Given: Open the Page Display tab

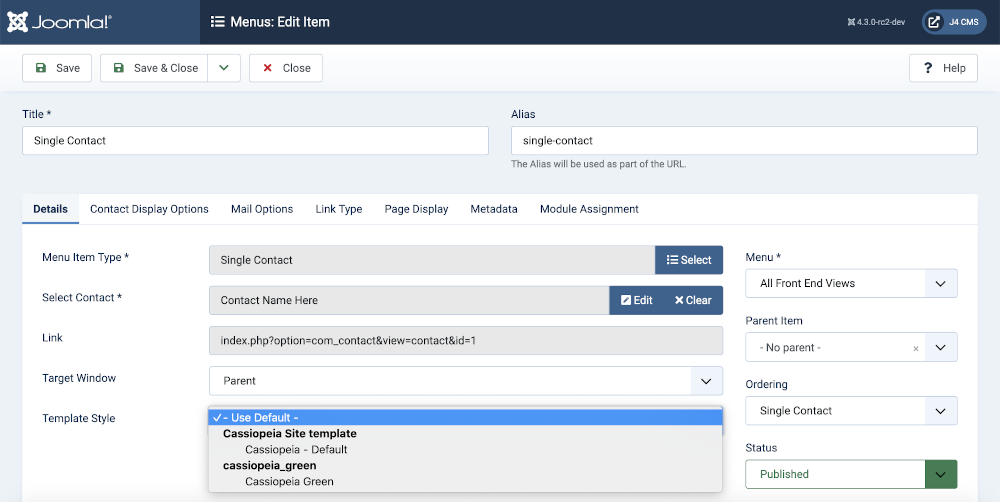Looking at the screenshot, I should point(416,209).
